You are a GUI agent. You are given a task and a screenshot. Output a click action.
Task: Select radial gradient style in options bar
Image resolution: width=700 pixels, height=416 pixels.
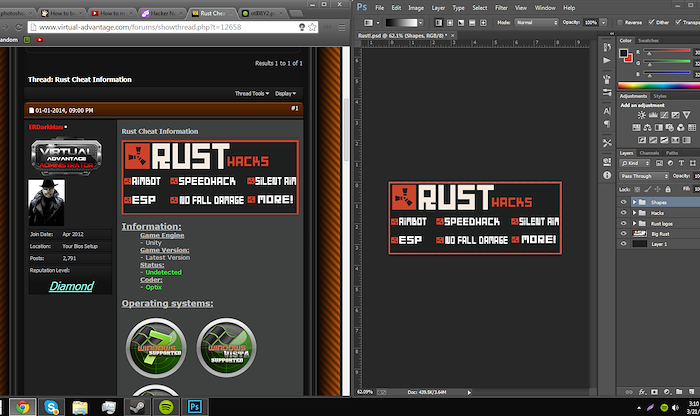click(450, 22)
